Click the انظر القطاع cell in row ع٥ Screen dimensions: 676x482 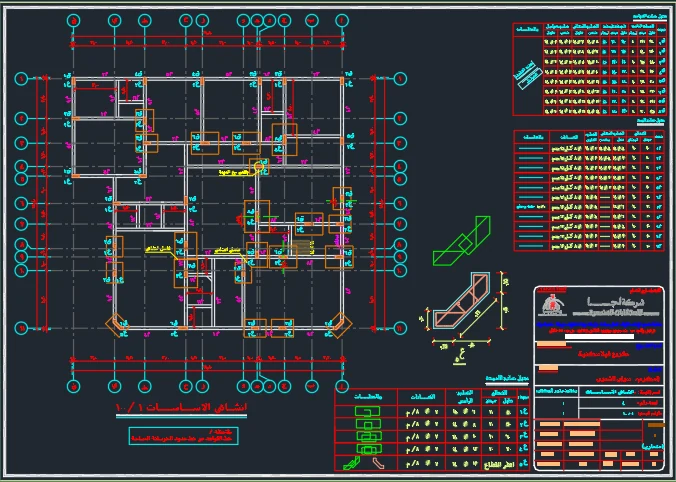[498, 465]
